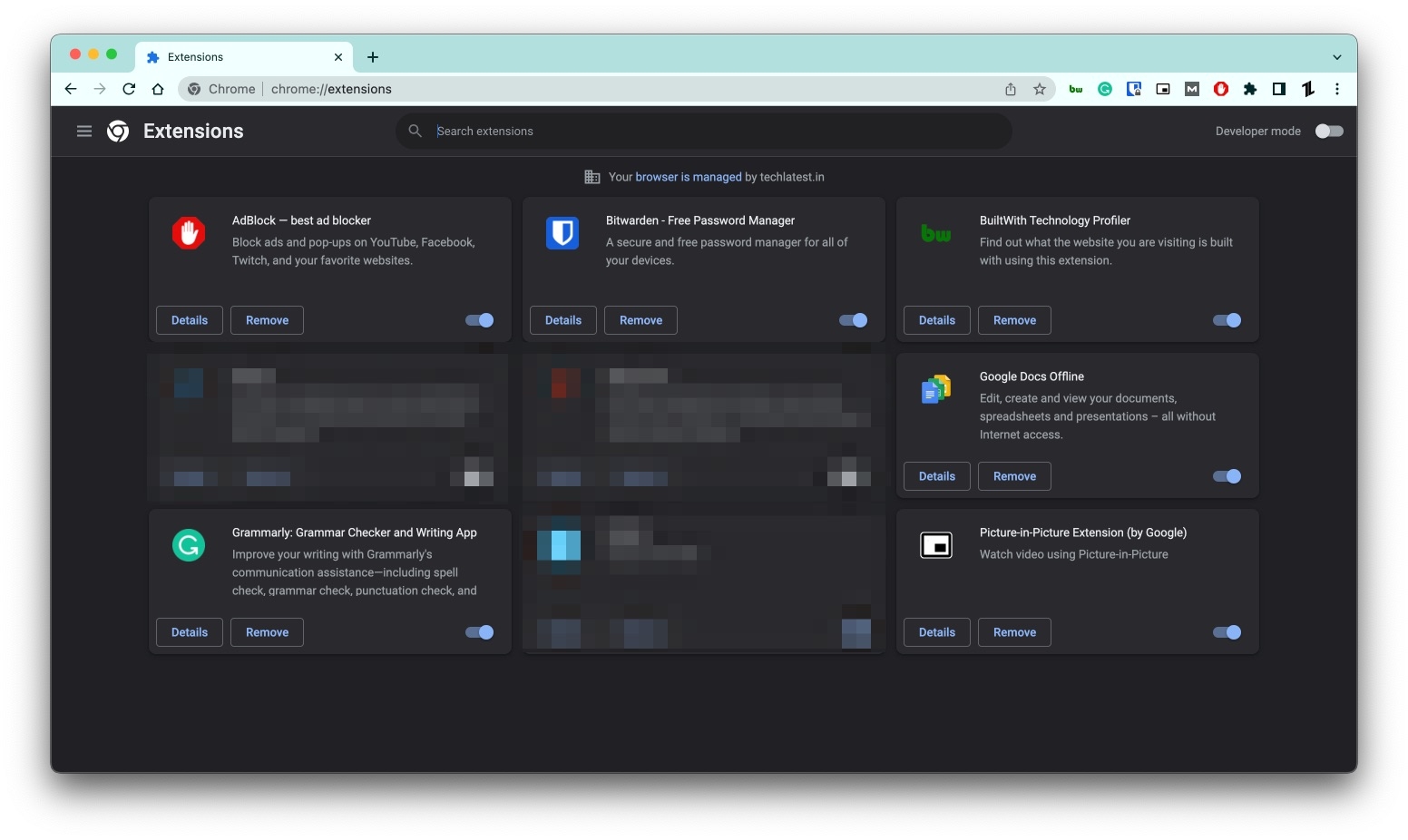The height and width of the screenshot is (840, 1408).
Task: Go to the browser home page
Action: tap(158, 89)
